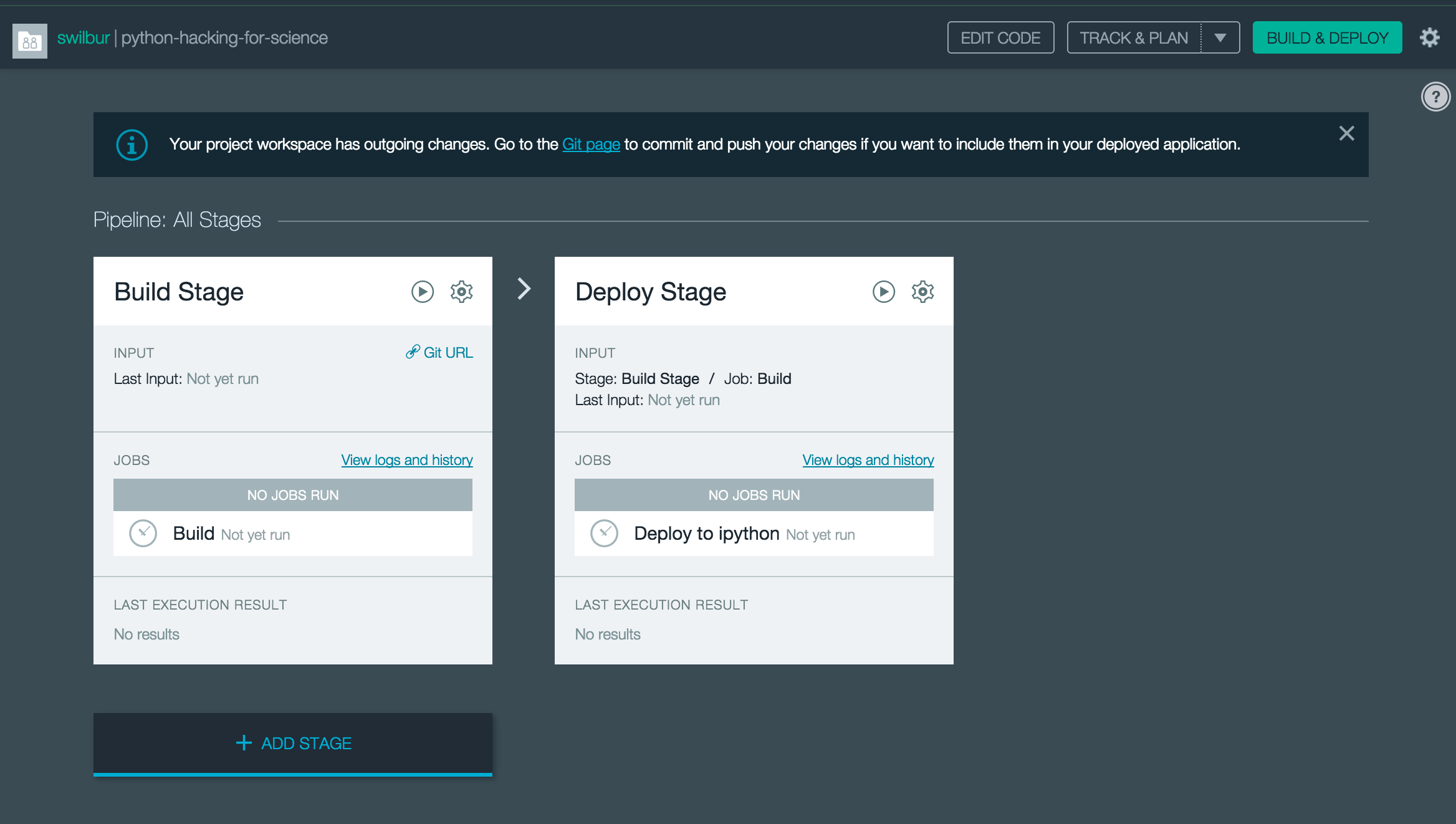Click the Git page link in banner
This screenshot has width=1456, height=824.
590,143
